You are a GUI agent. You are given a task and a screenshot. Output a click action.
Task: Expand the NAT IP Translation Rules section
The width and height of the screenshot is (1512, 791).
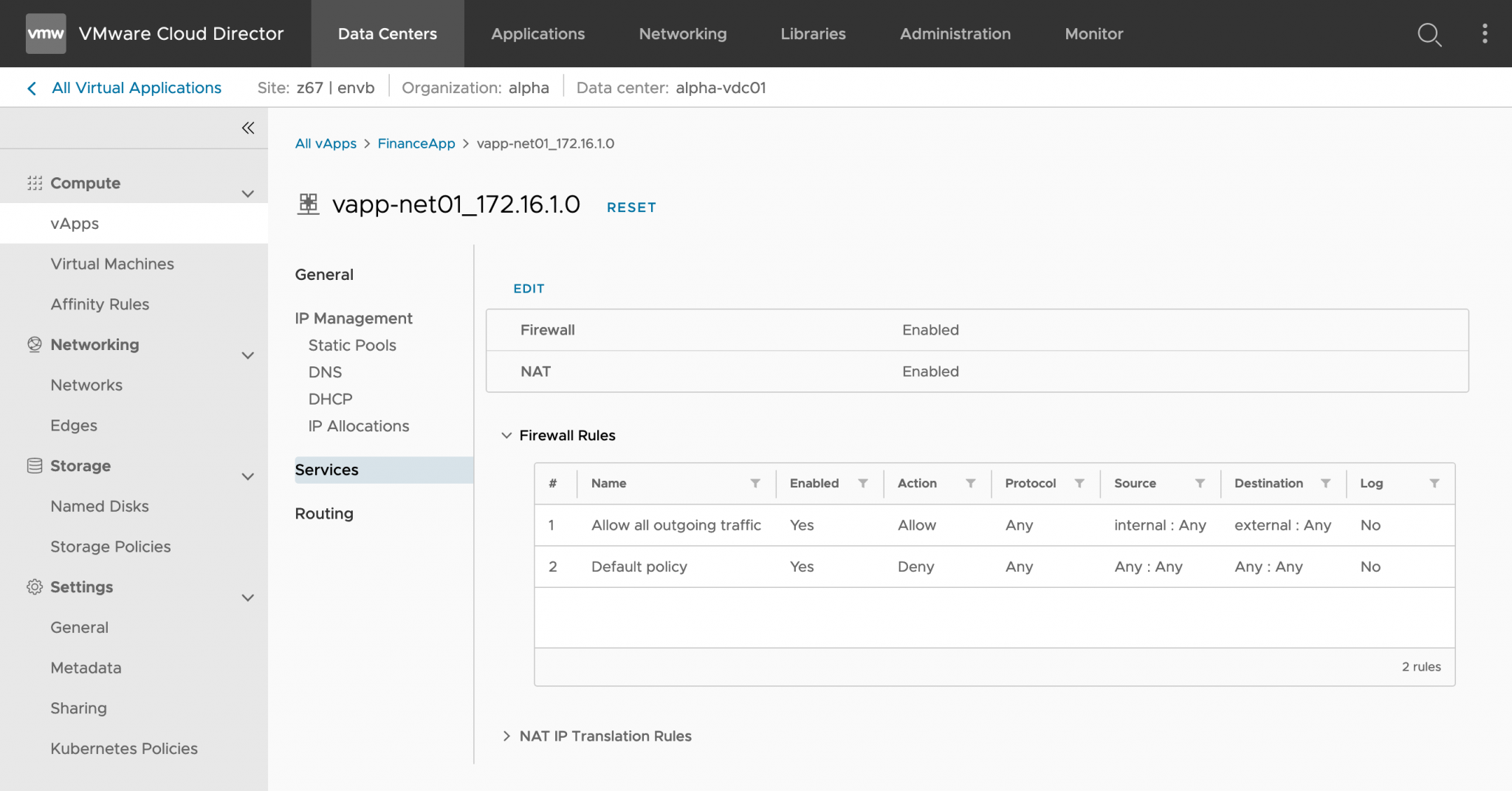click(507, 736)
